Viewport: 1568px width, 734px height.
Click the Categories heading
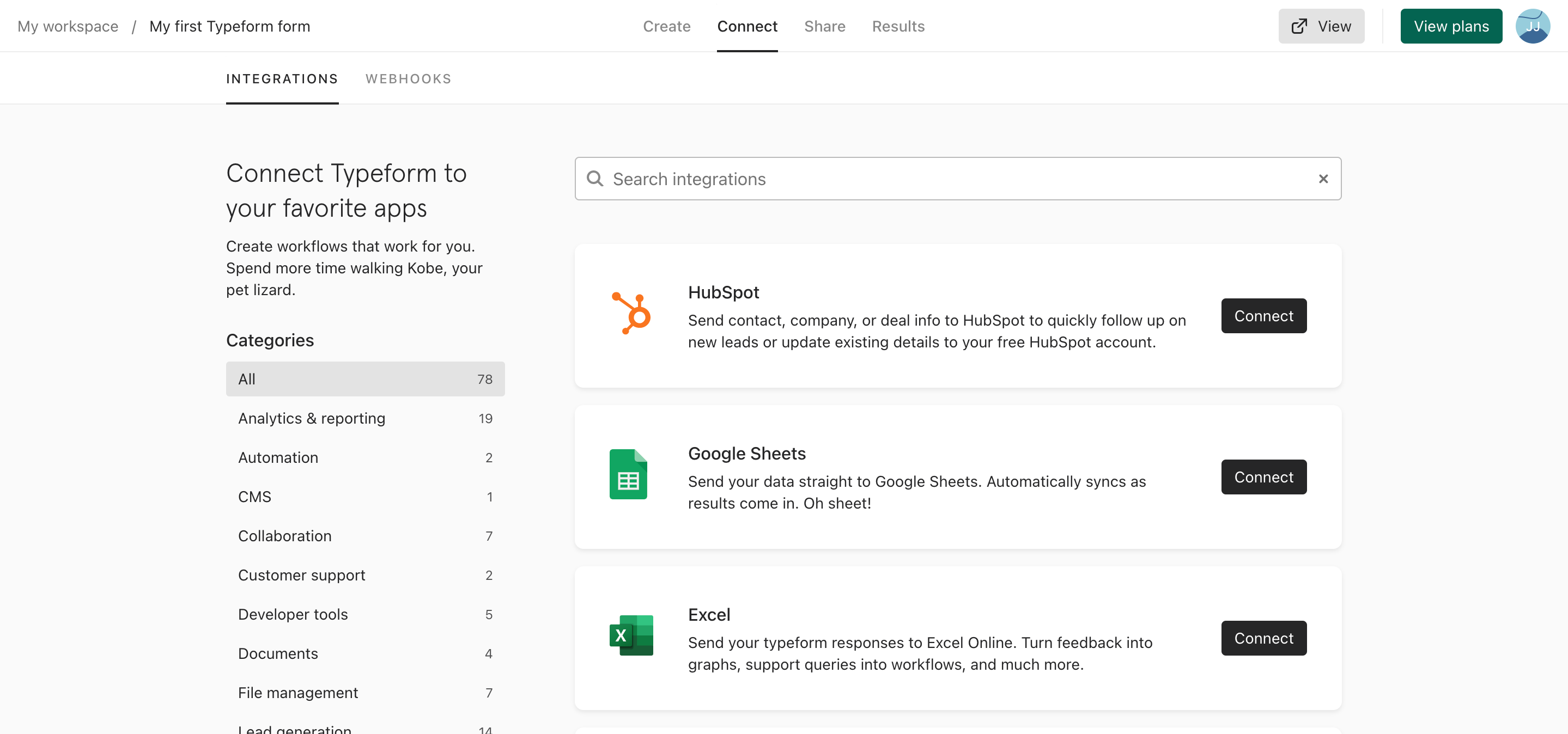(x=270, y=340)
